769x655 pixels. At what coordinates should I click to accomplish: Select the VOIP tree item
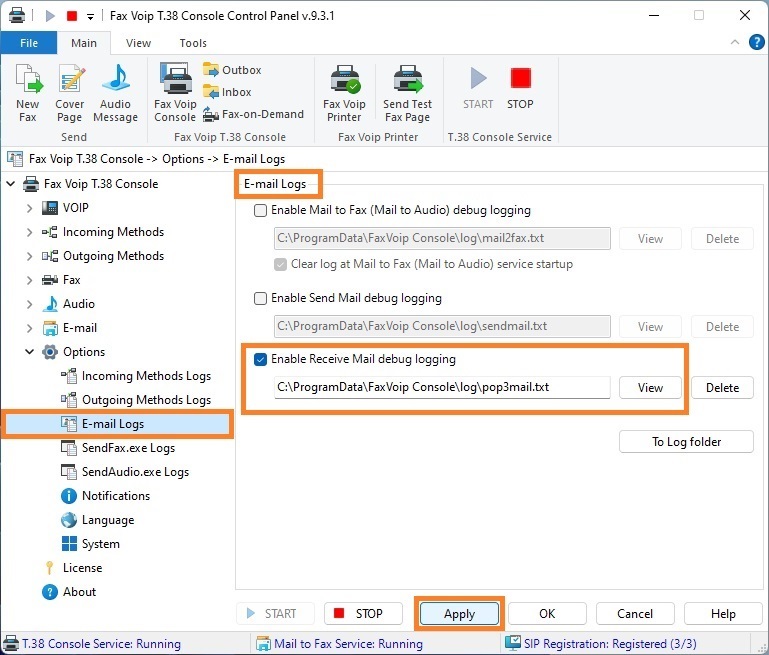[x=65, y=208]
